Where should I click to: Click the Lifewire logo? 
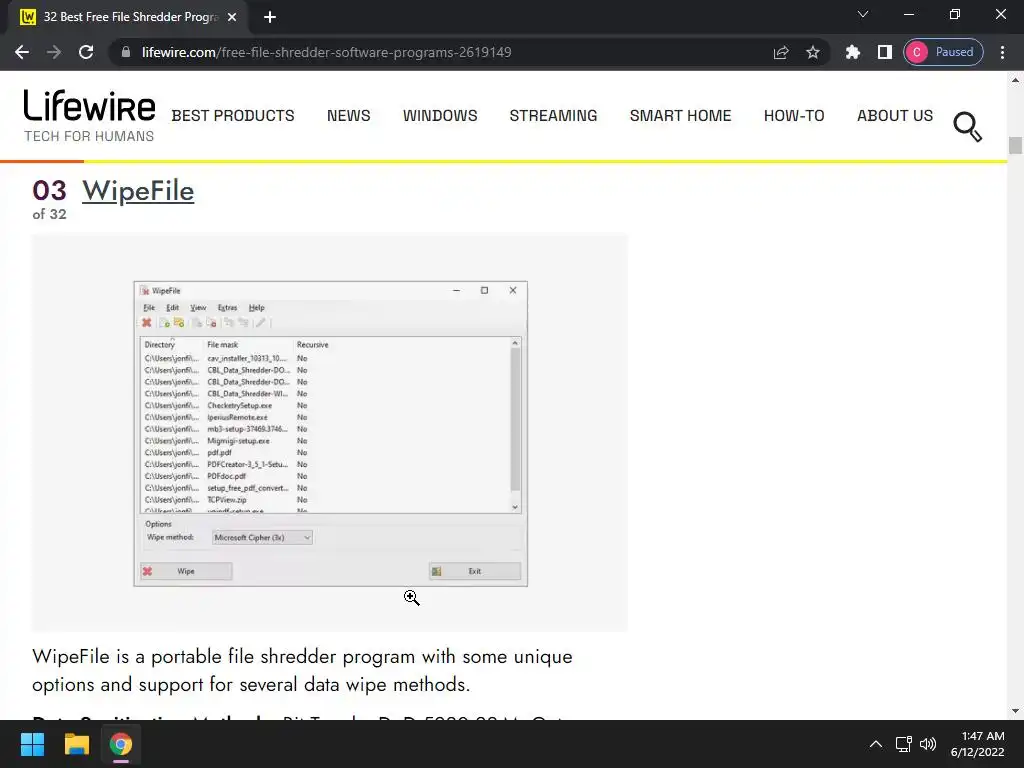tap(89, 116)
